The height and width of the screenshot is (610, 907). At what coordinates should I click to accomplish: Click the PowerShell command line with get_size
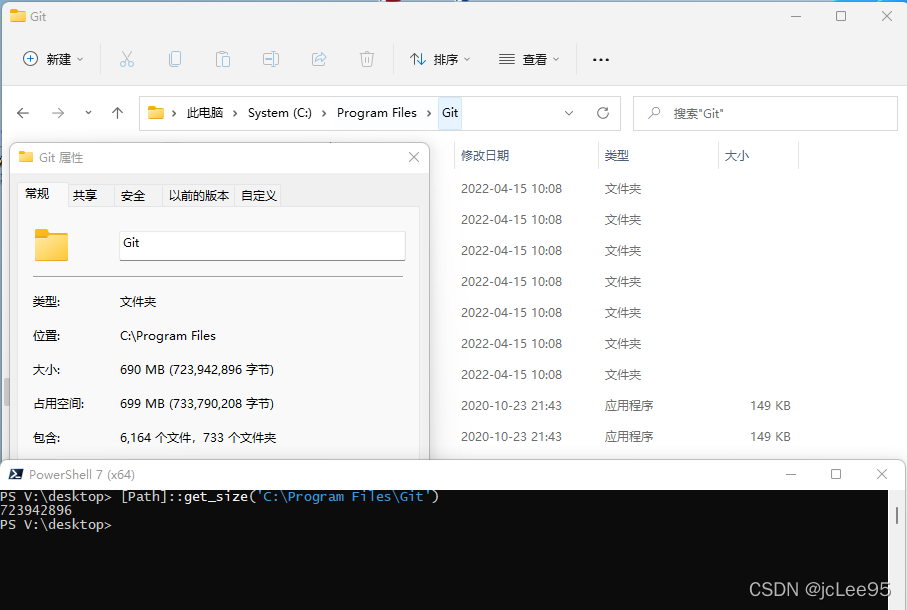coord(220,497)
